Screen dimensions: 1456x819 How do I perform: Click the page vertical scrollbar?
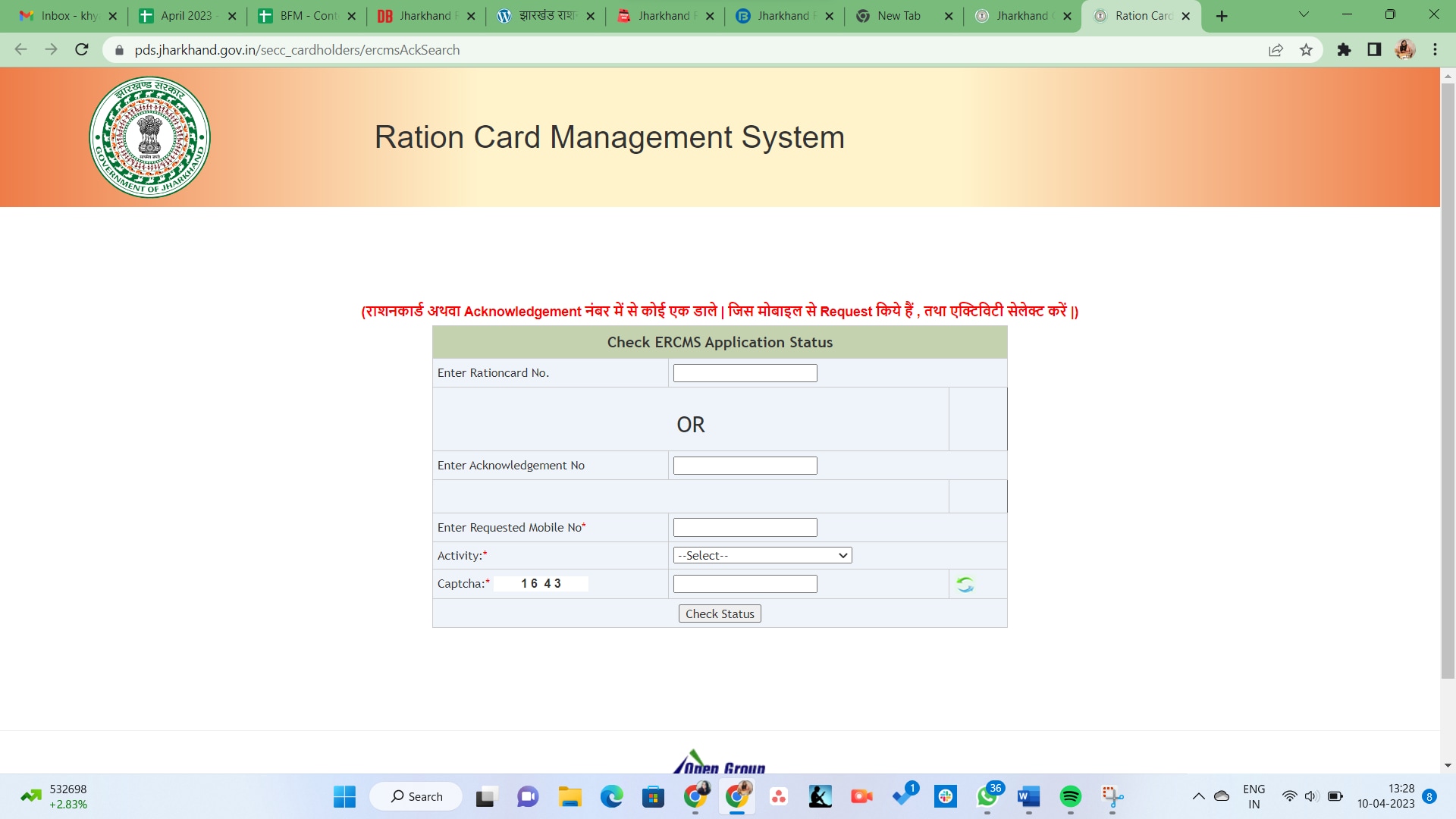[x=1448, y=379]
